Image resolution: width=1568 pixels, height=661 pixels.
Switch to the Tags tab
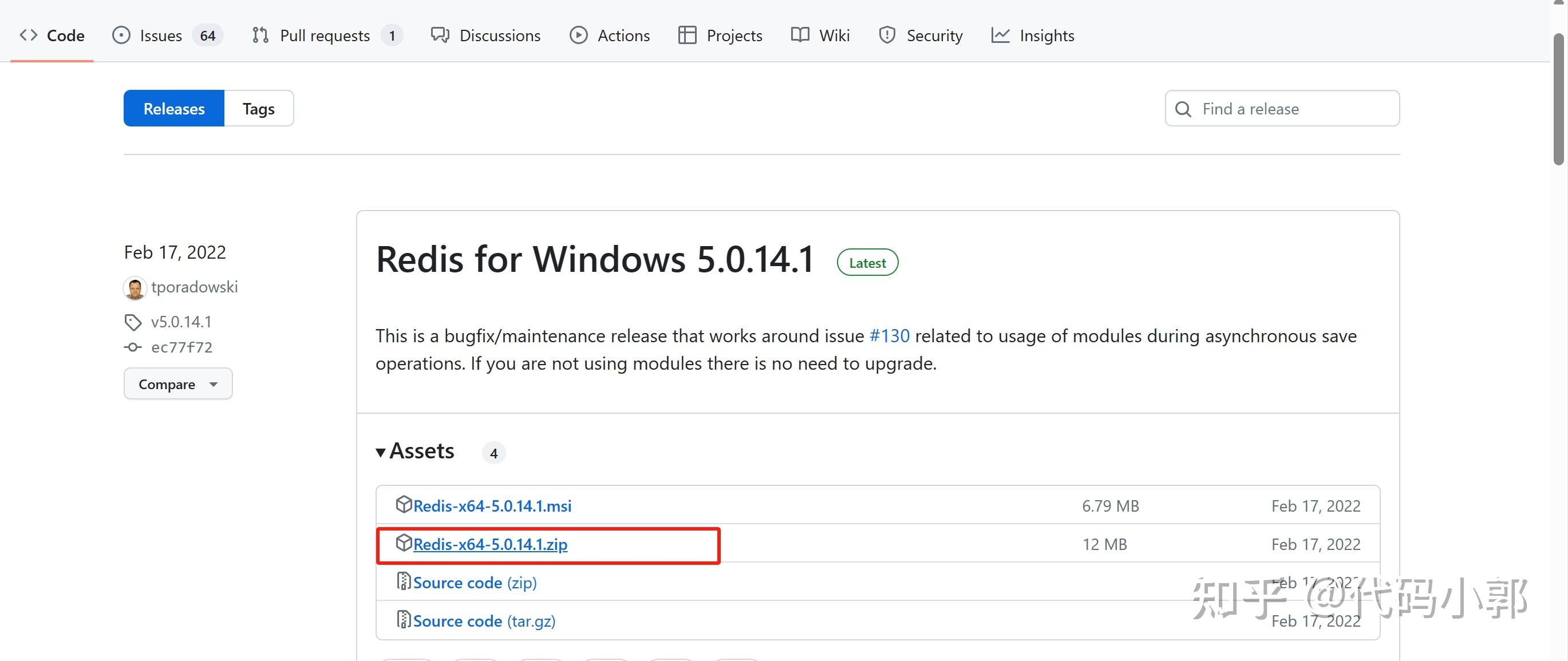click(258, 109)
